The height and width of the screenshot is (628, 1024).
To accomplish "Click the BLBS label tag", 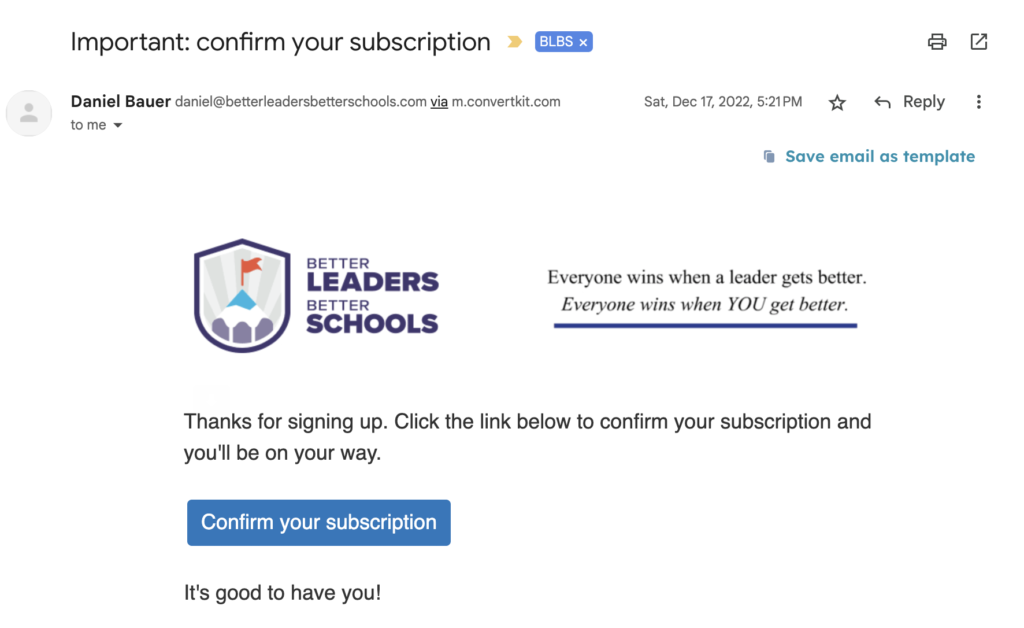I will [556, 42].
